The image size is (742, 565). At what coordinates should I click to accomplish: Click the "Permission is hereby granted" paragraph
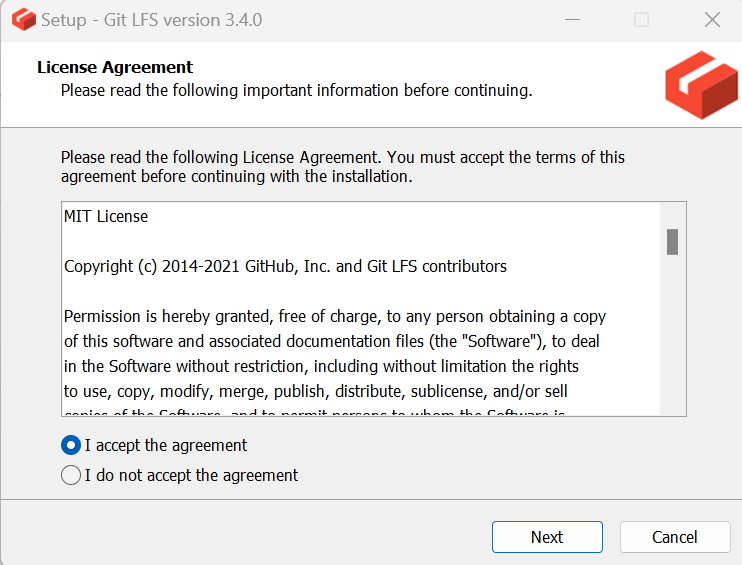[335, 353]
